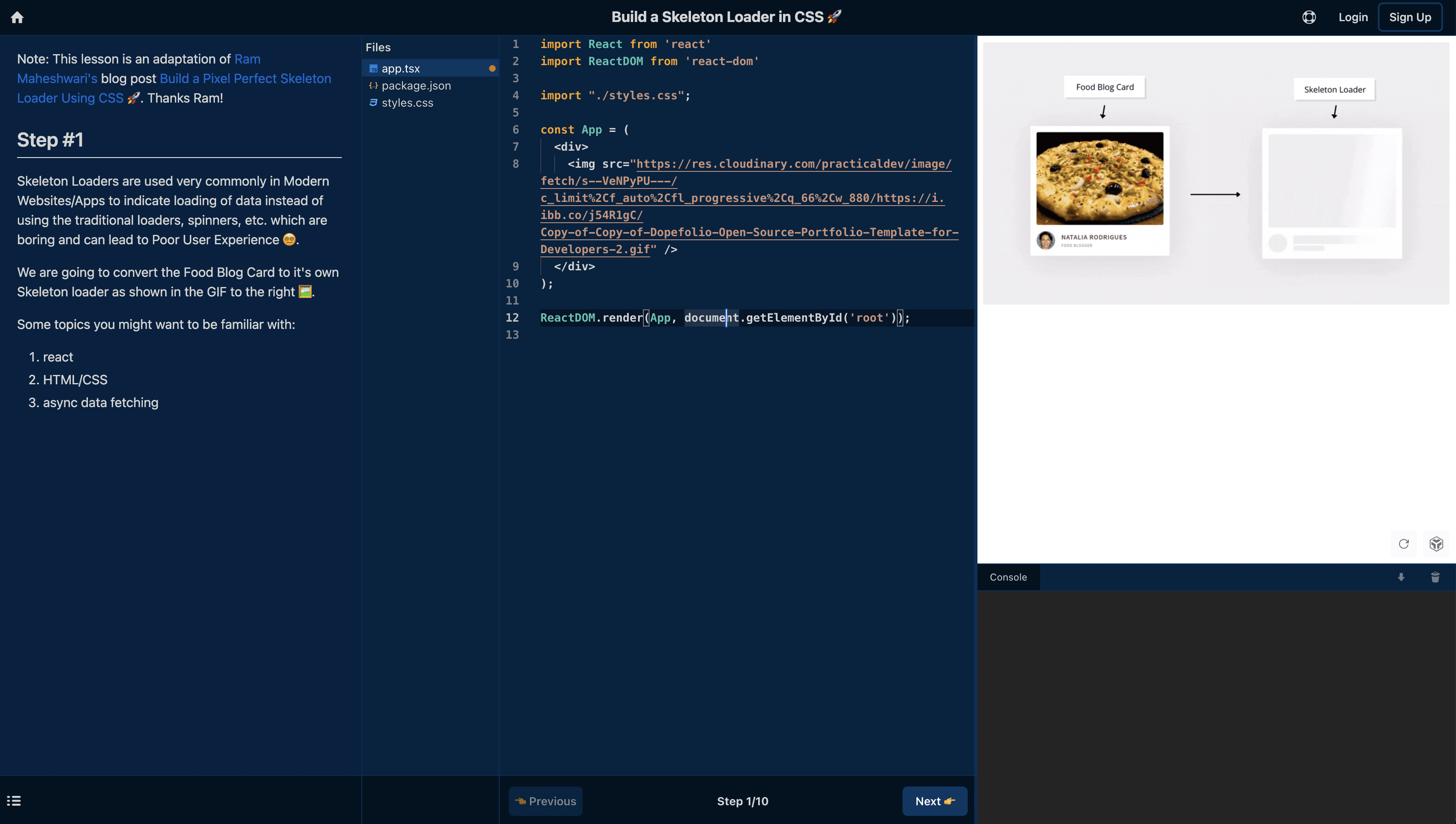Go to the Next step
This screenshot has width=1456, height=824.
934,801
